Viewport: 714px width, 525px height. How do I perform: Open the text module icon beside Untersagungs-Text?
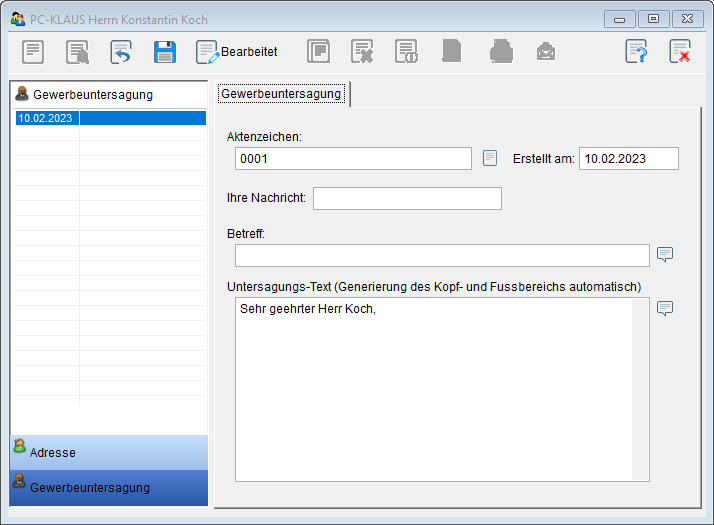665,308
